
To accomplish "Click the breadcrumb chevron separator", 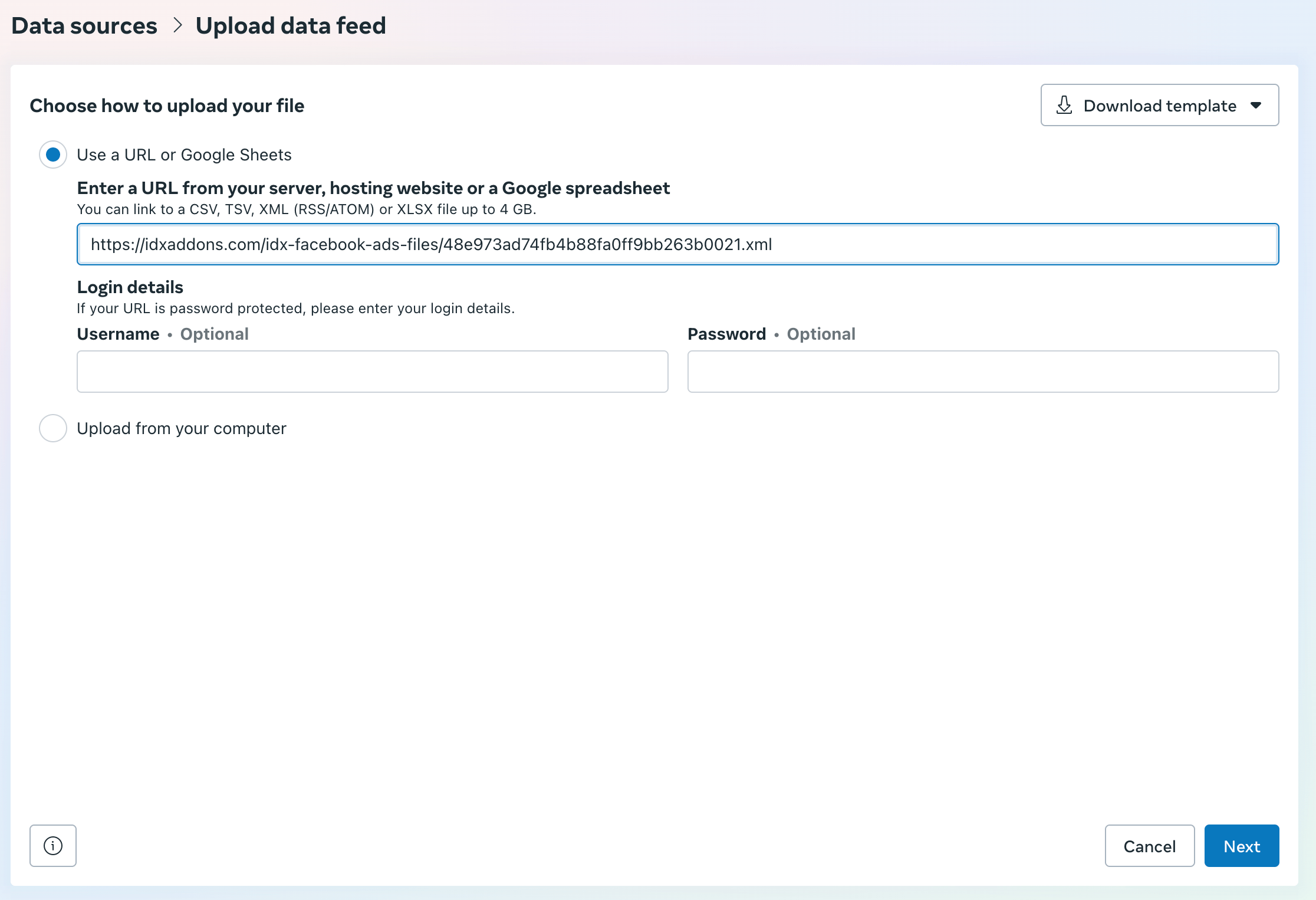I will click(177, 25).
